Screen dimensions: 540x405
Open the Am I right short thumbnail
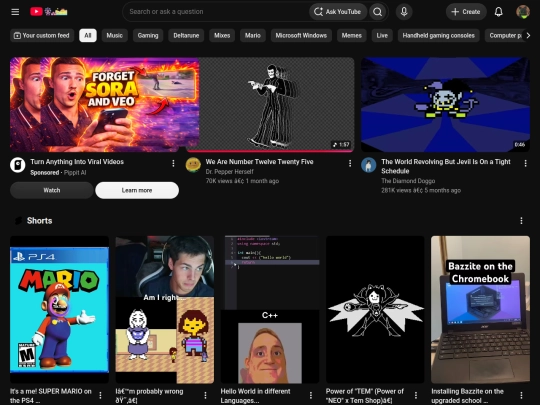165,310
